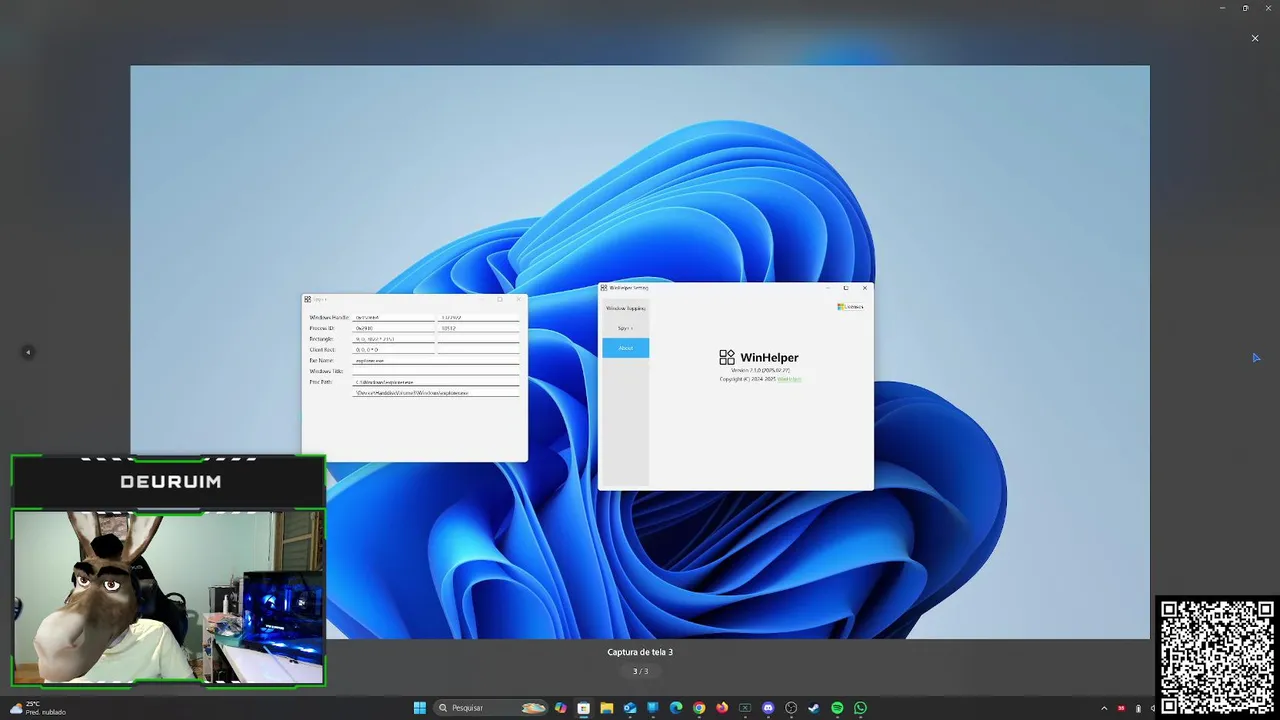Viewport: 1280px width, 720px height.
Task: Click the WinHelper screenshot image
Action: point(640,352)
